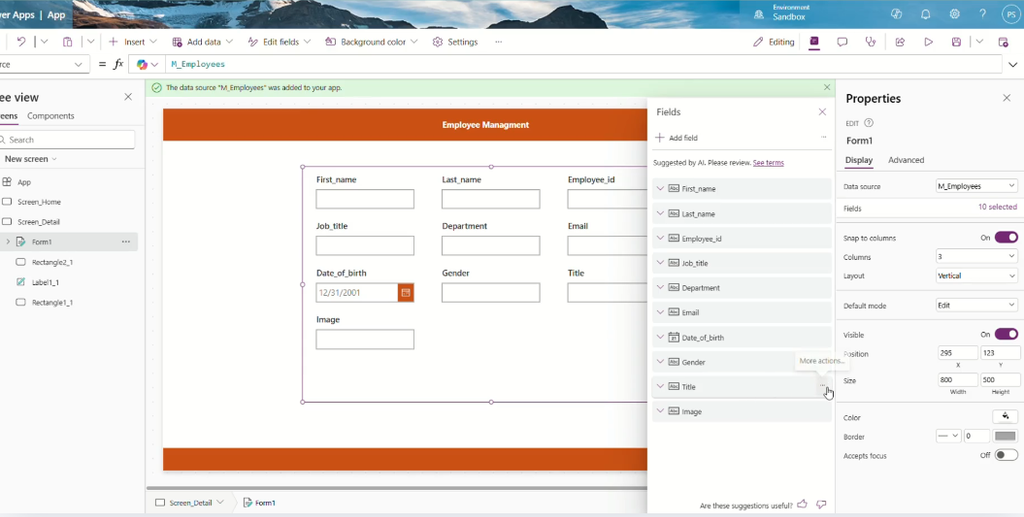Image resolution: width=1024 pixels, height=517 pixels.
Task: Toggle the Snap to columns switch
Action: (x=1006, y=238)
